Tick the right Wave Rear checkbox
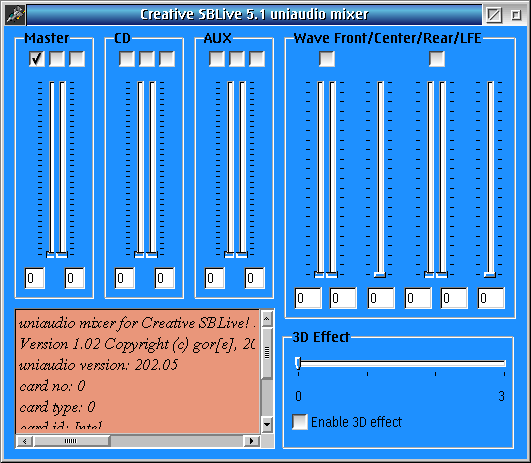 [x=437, y=59]
